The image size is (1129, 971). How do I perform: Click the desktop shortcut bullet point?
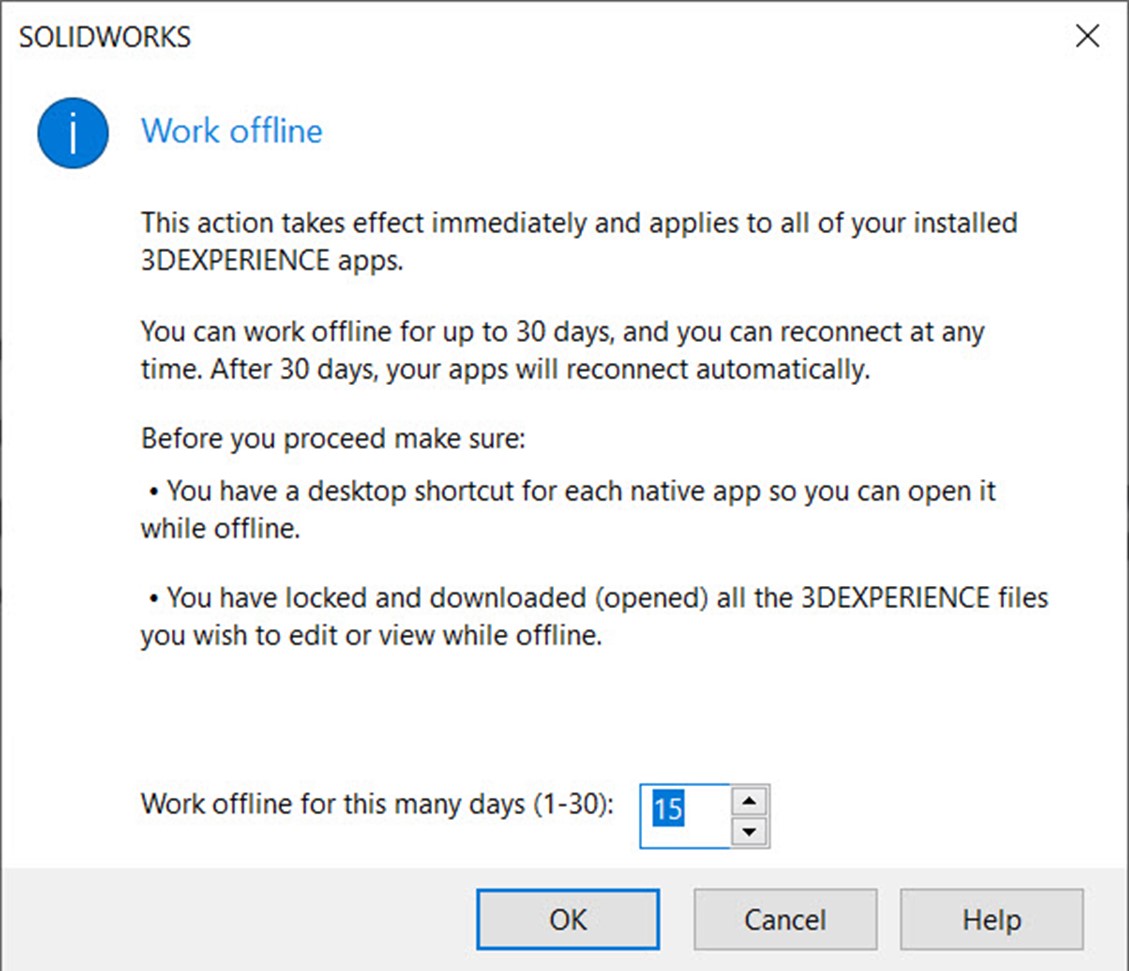[569, 510]
